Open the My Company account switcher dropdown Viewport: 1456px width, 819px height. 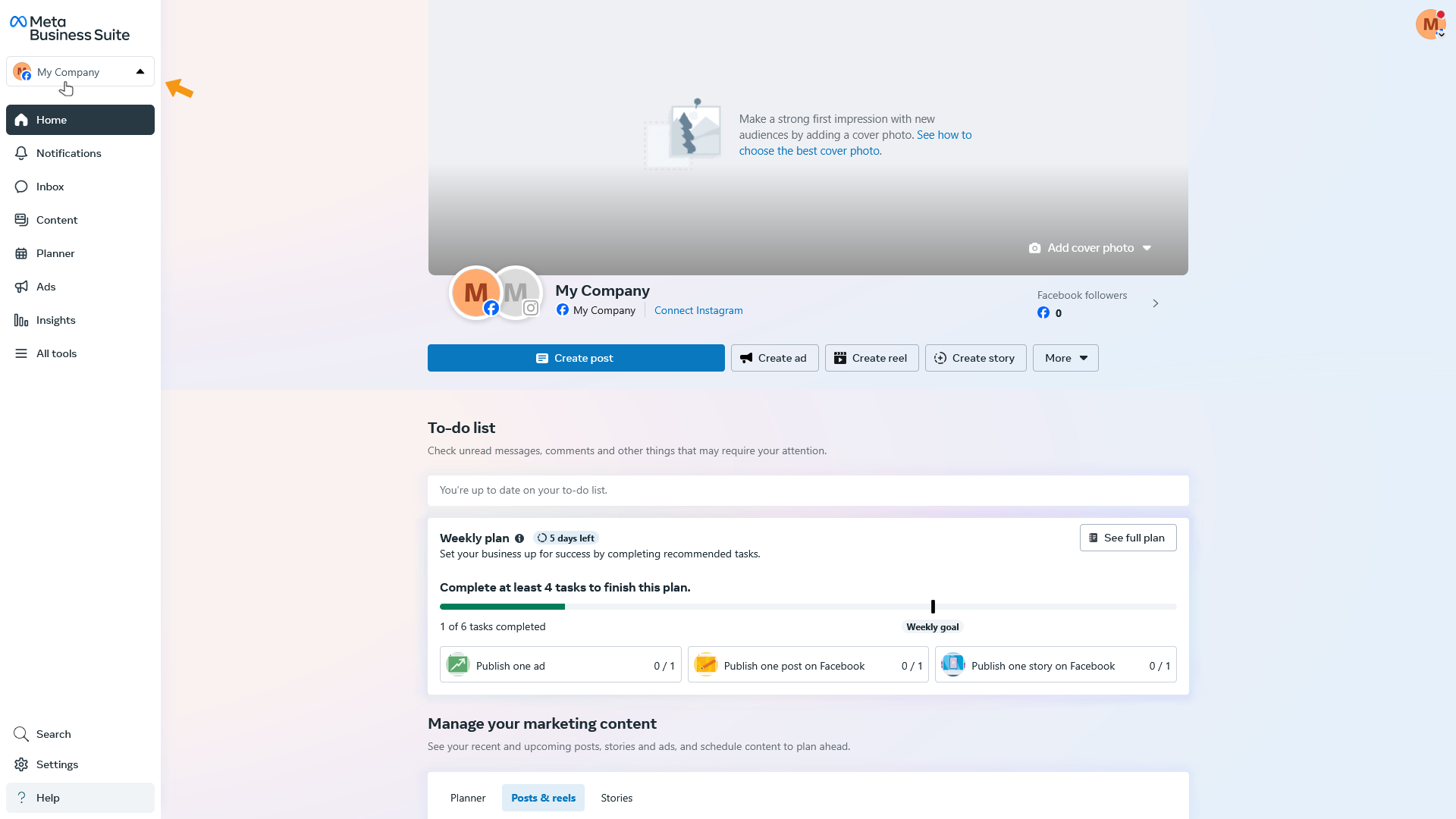80,71
